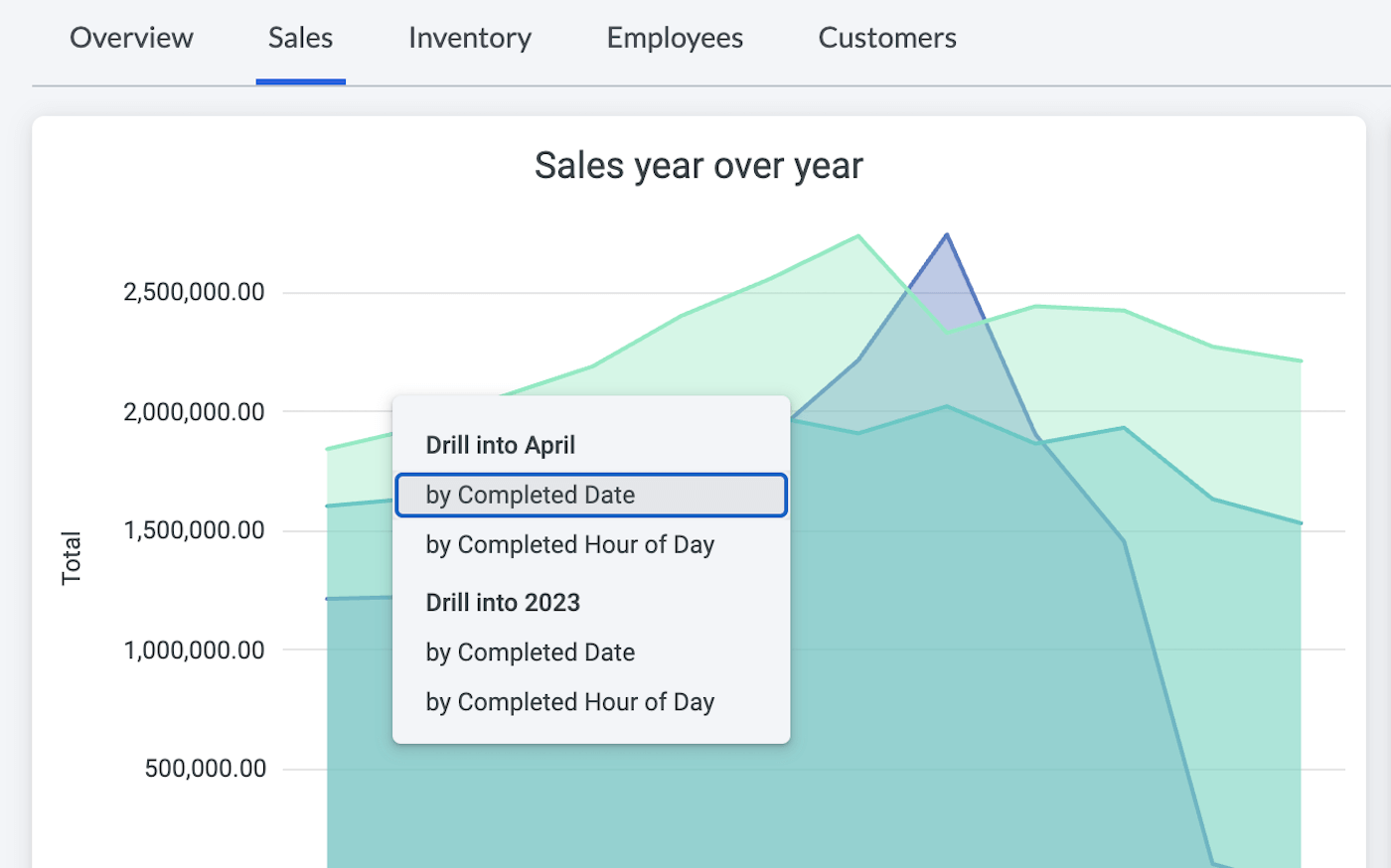The height and width of the screenshot is (868, 1391).
Task: Click the Drill into April header
Action: click(501, 445)
